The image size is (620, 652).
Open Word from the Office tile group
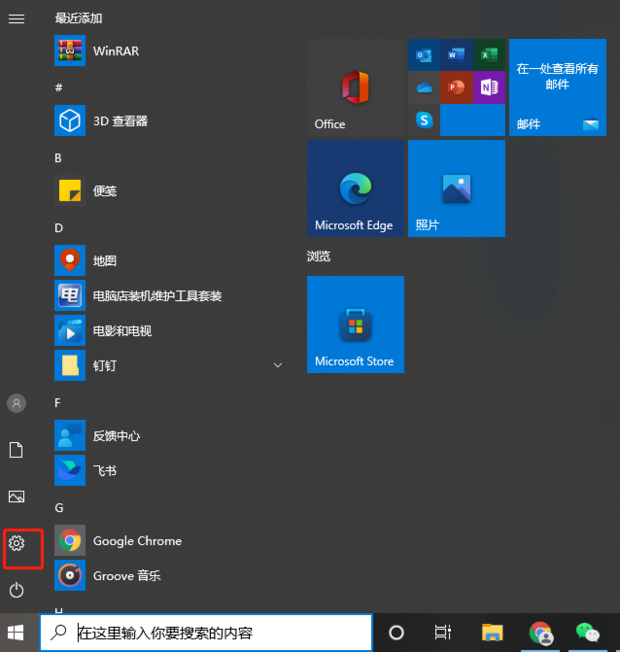pyautogui.click(x=457, y=55)
